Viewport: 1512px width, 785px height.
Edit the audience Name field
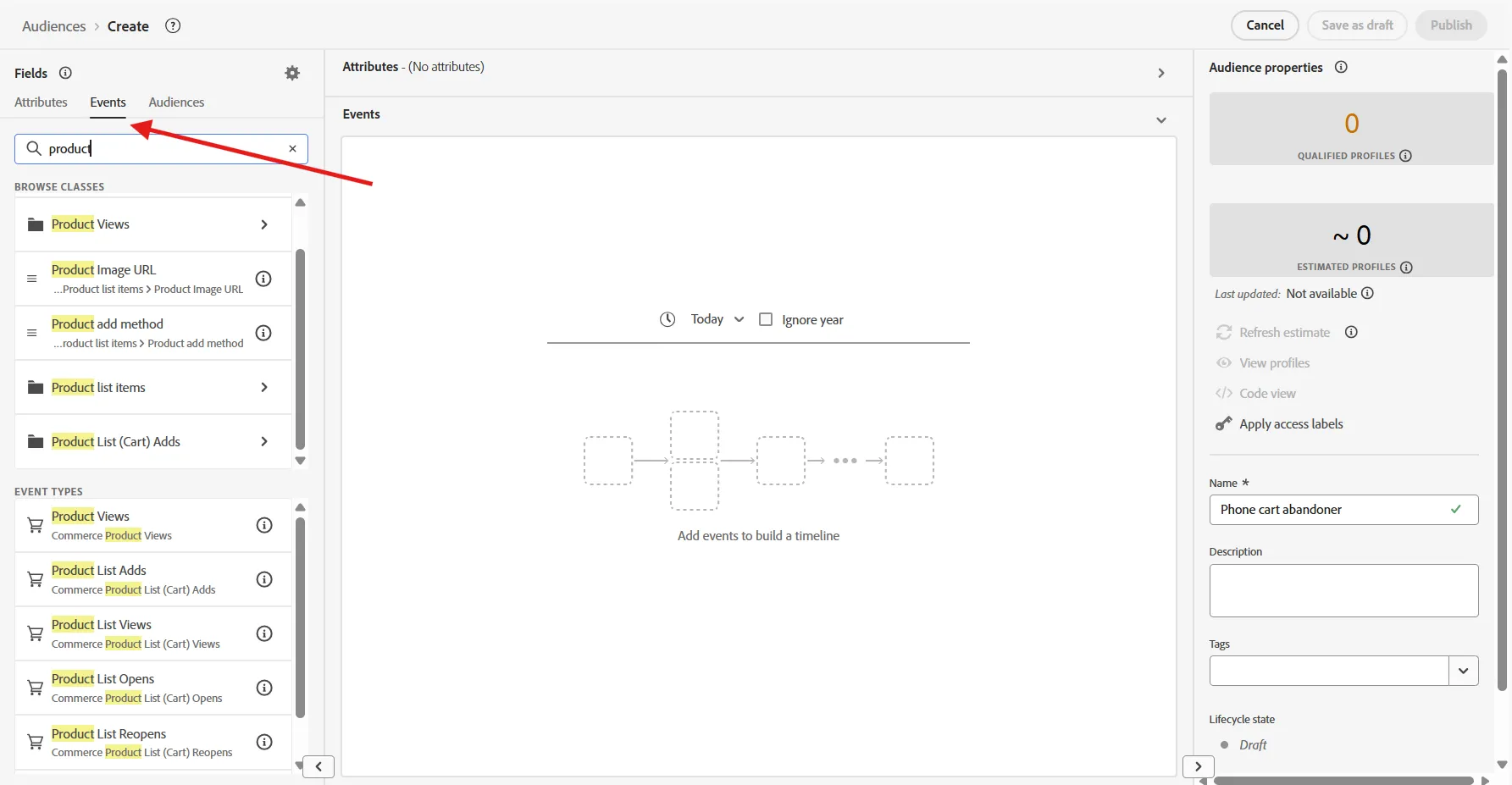click(1343, 510)
